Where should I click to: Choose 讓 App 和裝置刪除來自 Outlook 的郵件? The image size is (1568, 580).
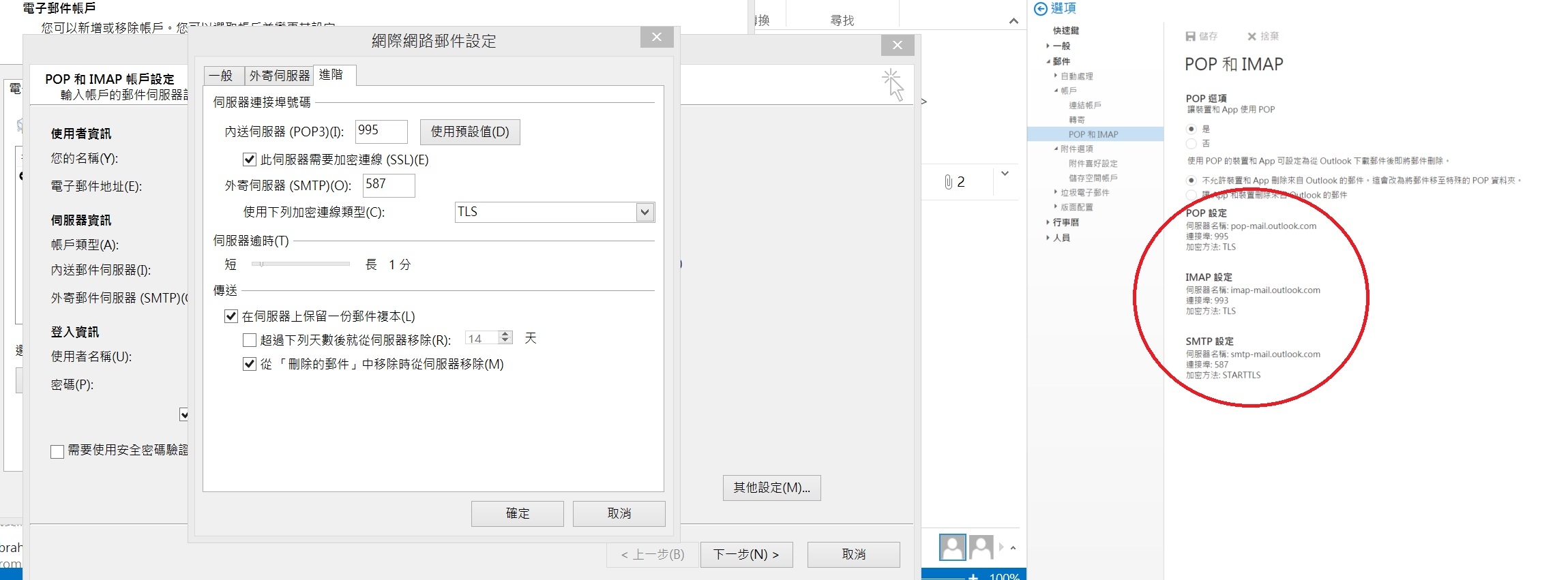1192,195
